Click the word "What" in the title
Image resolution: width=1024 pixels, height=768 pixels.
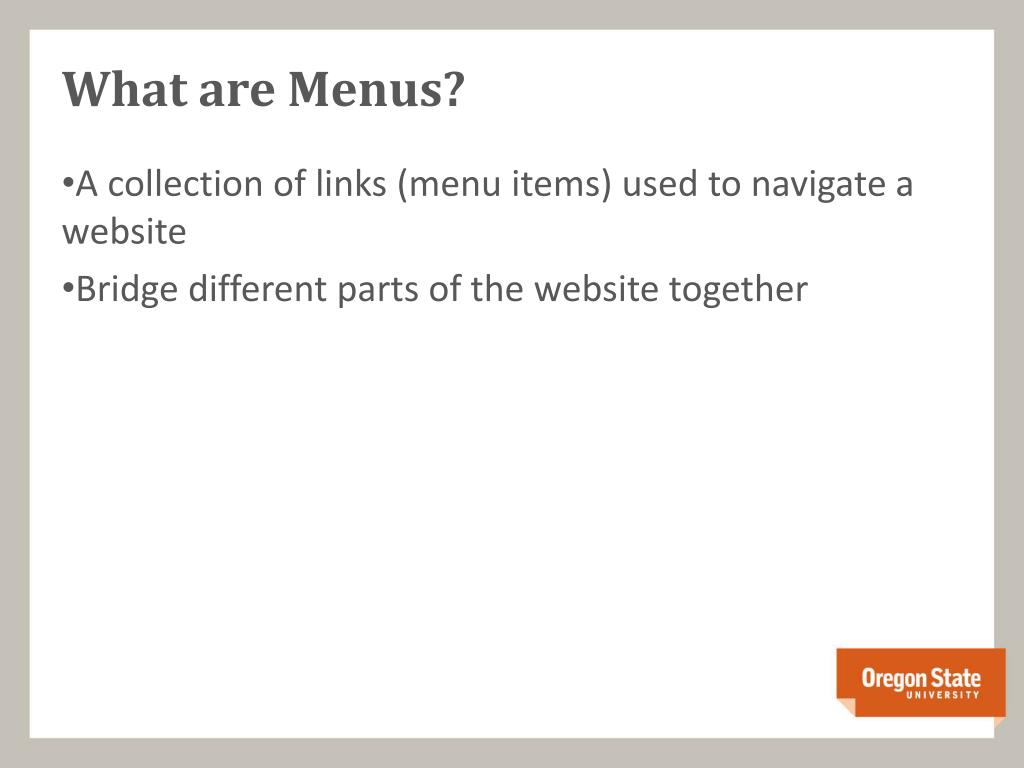[124, 89]
